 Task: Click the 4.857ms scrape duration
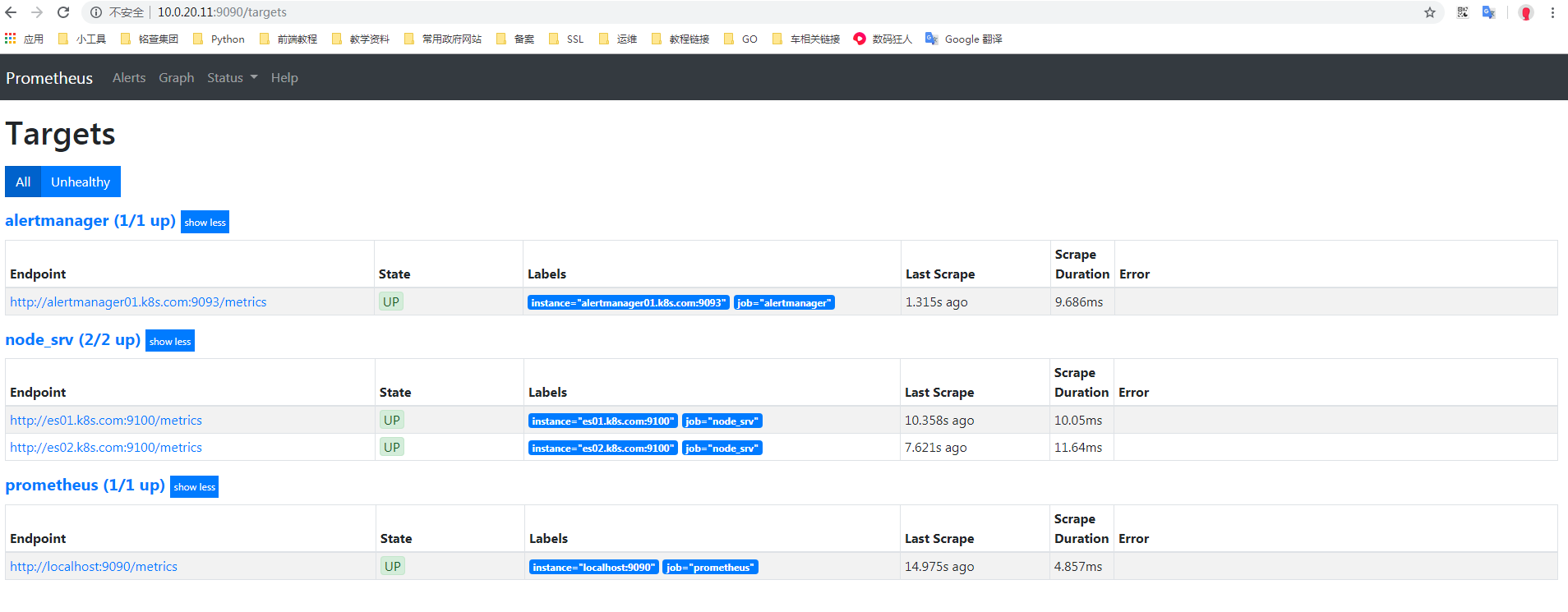tap(1078, 567)
